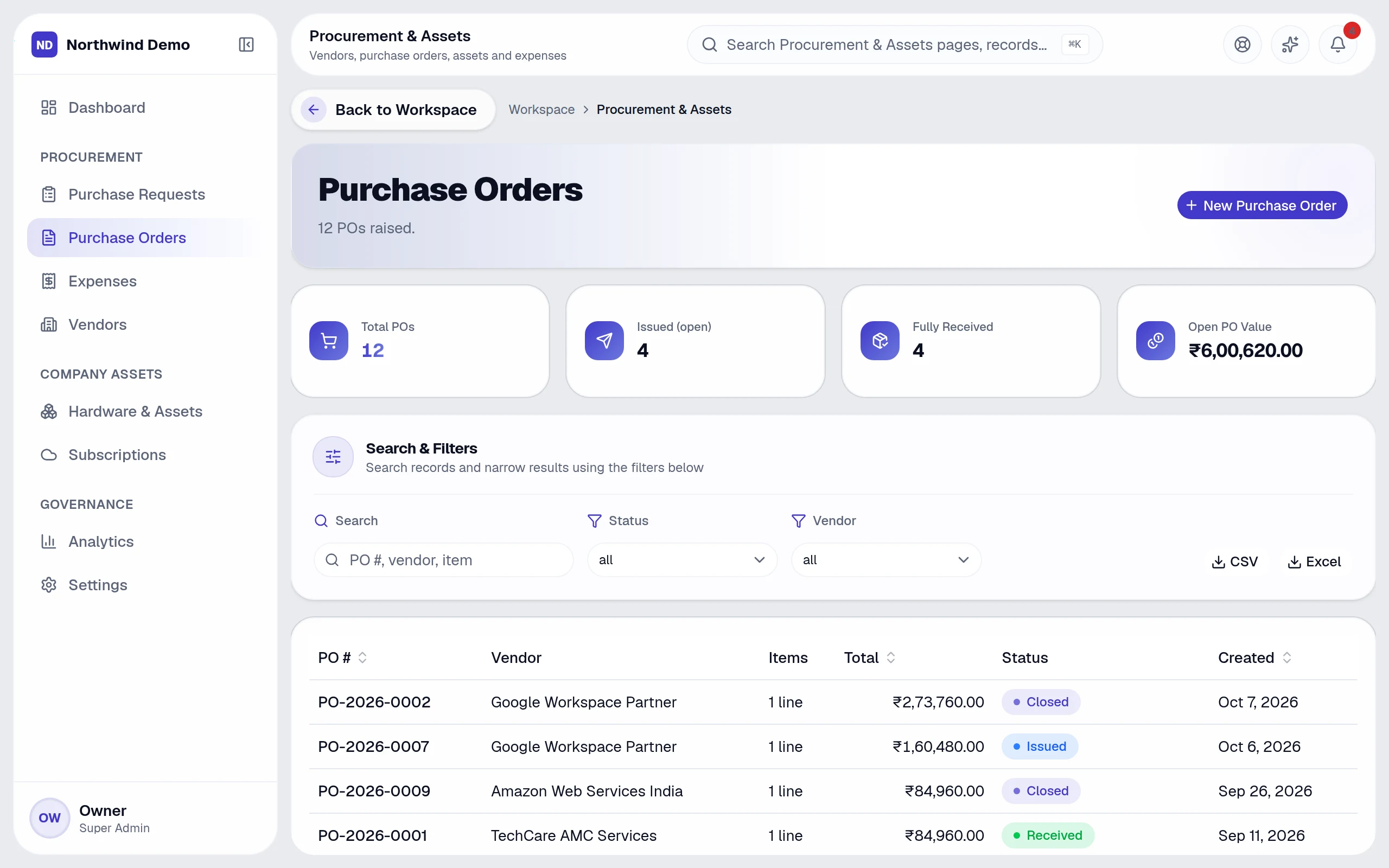1389x868 pixels.
Task: Click Closed badge on PO-2026-0002 row
Action: coord(1041,702)
